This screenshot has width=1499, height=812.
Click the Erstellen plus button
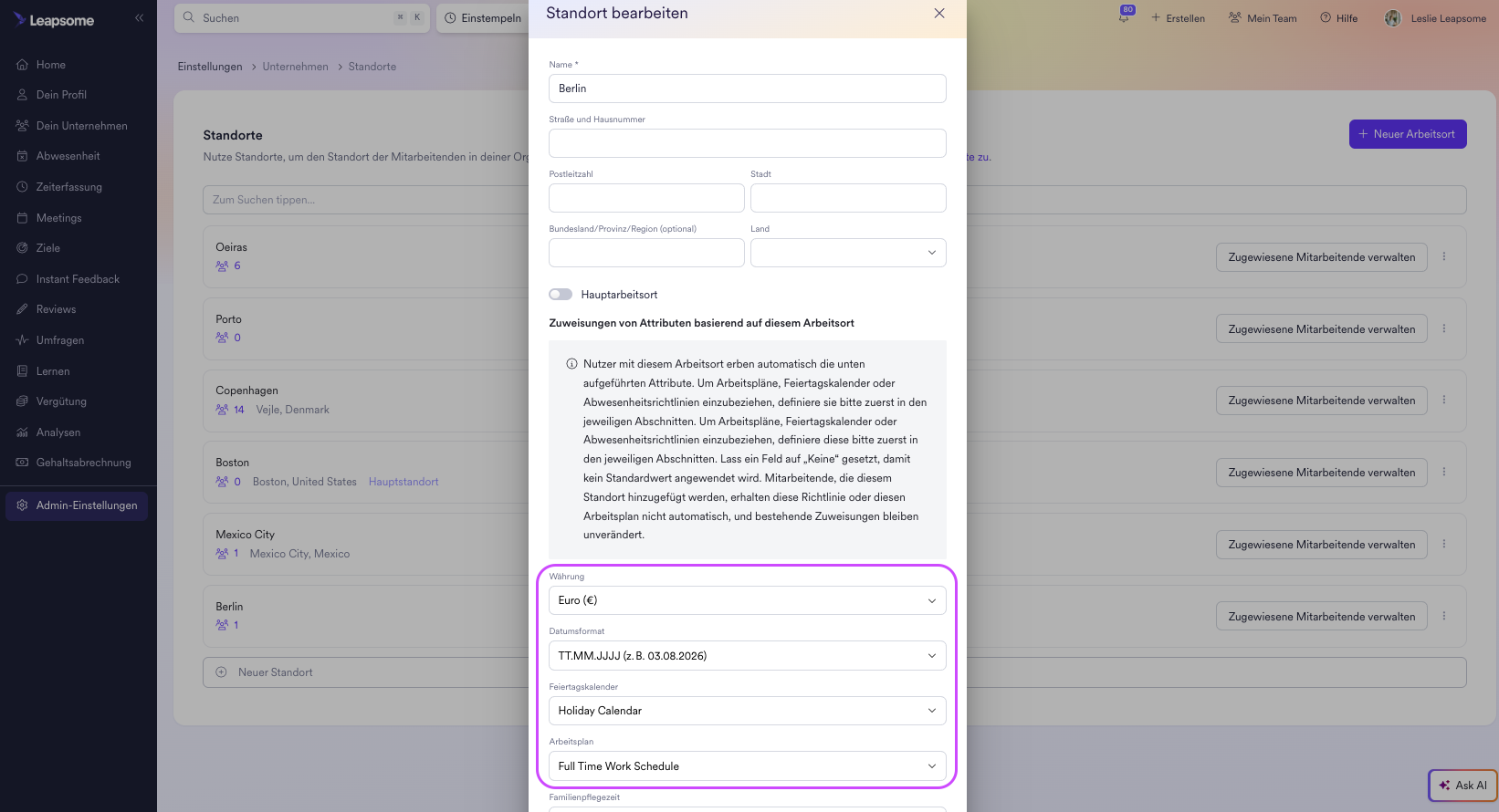tap(1179, 18)
